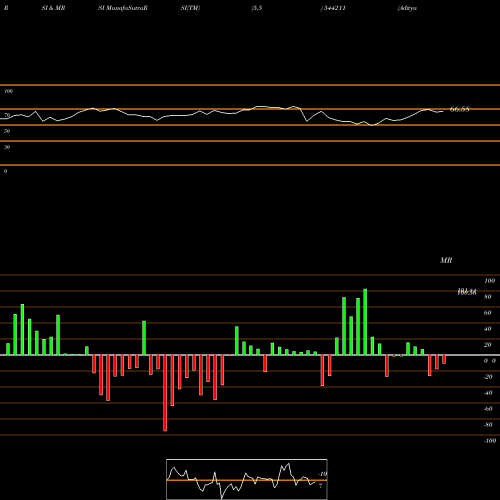
Task: Click the '-20' label on MR axis
Action: coord(488,377)
